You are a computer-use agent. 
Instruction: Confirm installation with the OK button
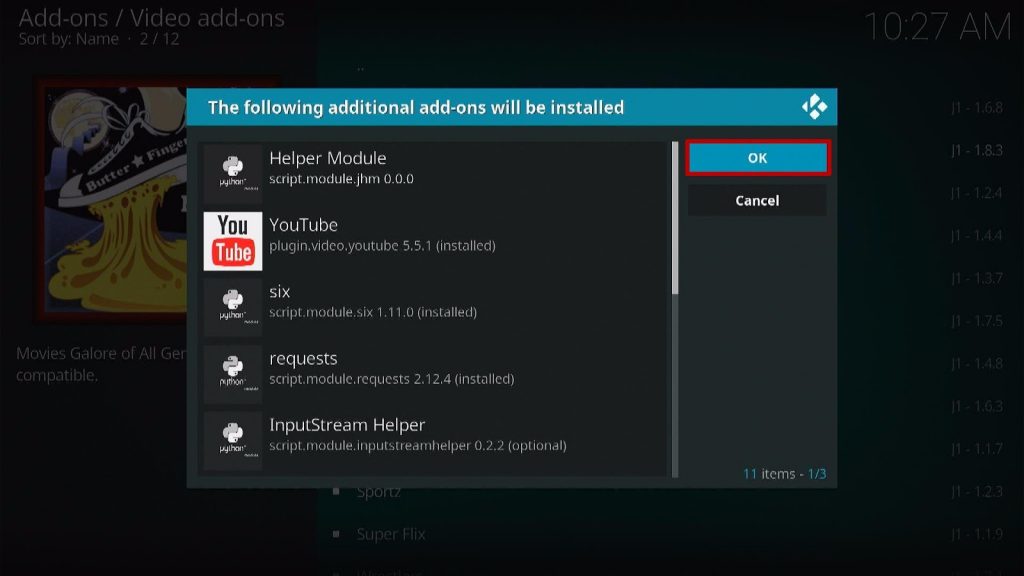point(758,157)
